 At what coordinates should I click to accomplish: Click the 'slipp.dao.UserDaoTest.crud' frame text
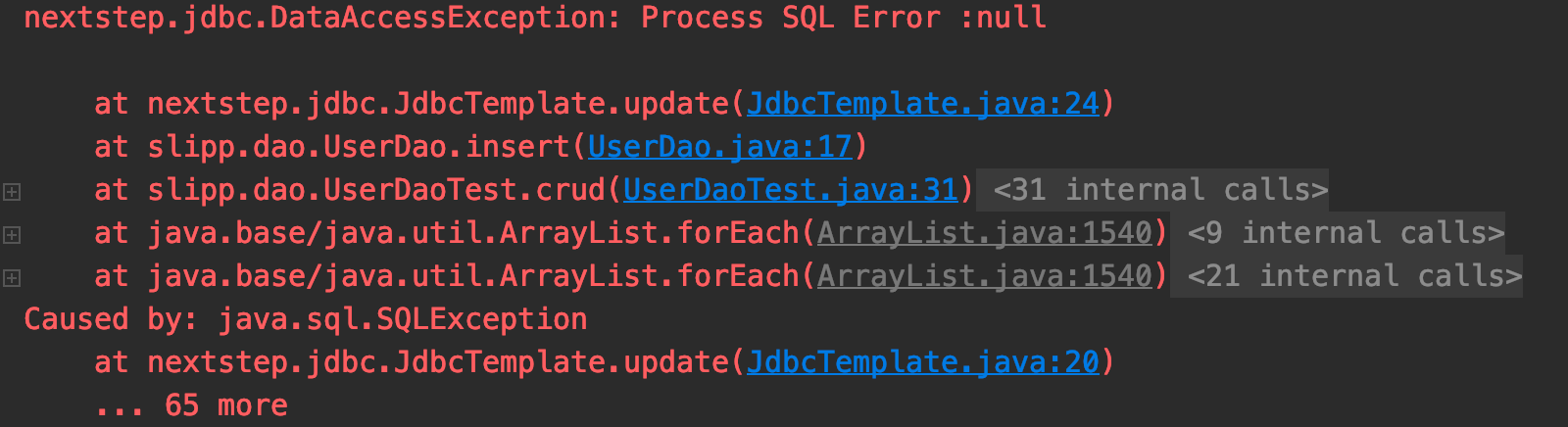(376, 190)
